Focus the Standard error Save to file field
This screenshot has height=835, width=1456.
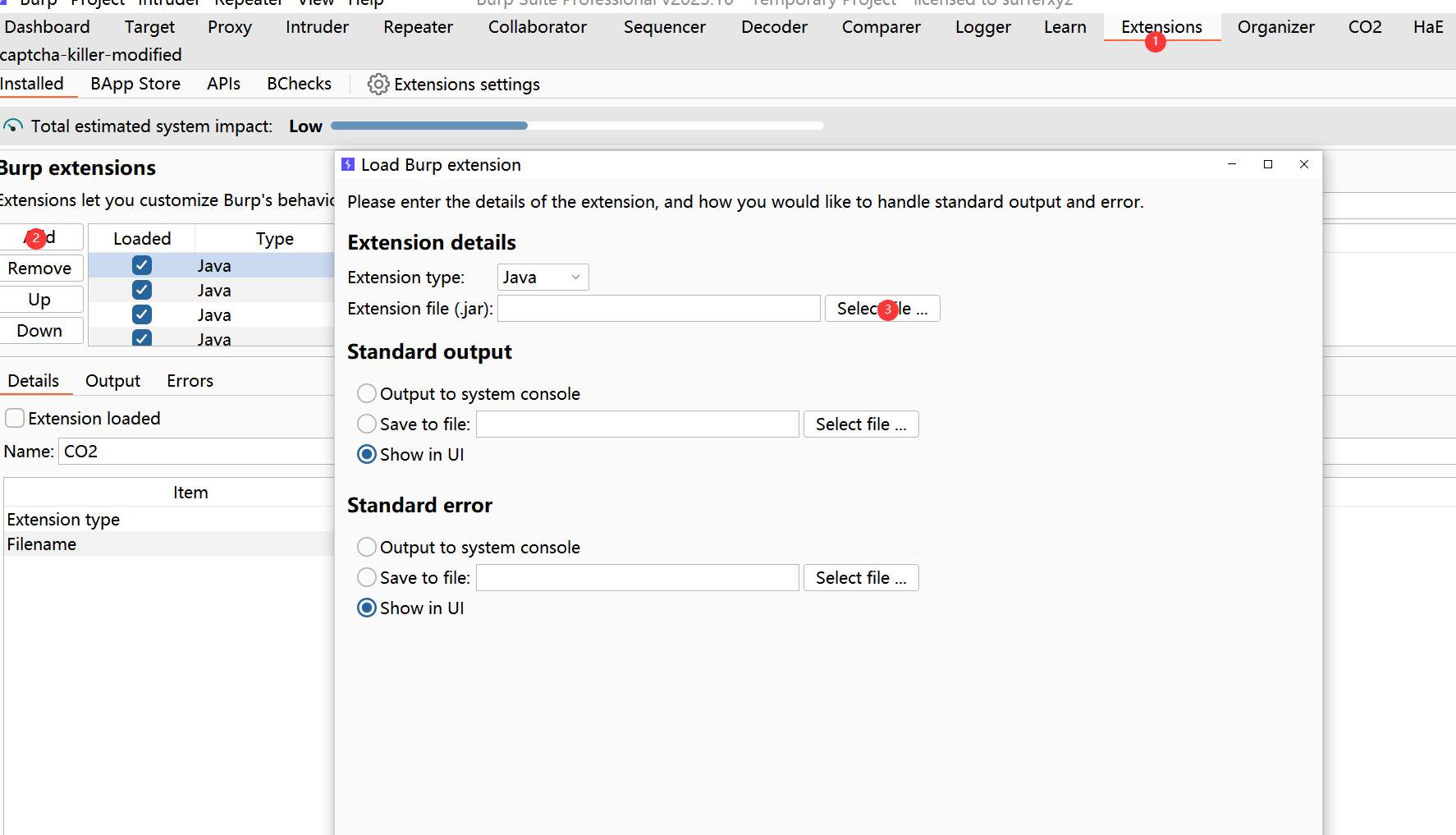(638, 578)
